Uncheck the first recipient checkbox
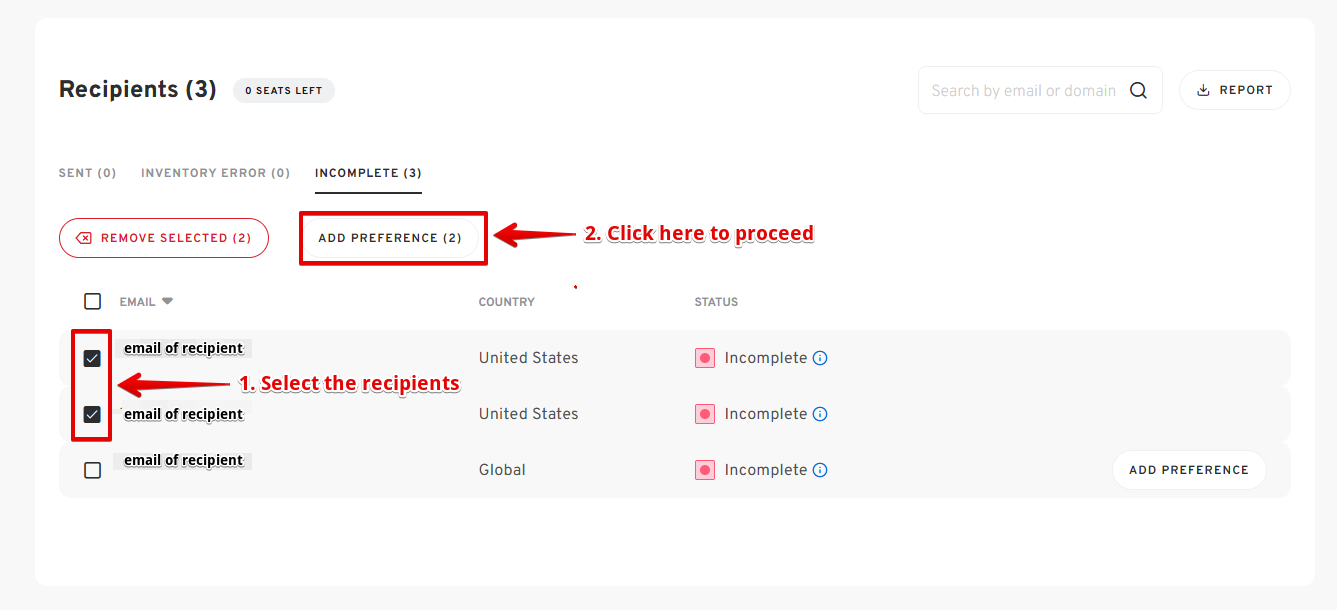1337x610 pixels. [x=93, y=358]
